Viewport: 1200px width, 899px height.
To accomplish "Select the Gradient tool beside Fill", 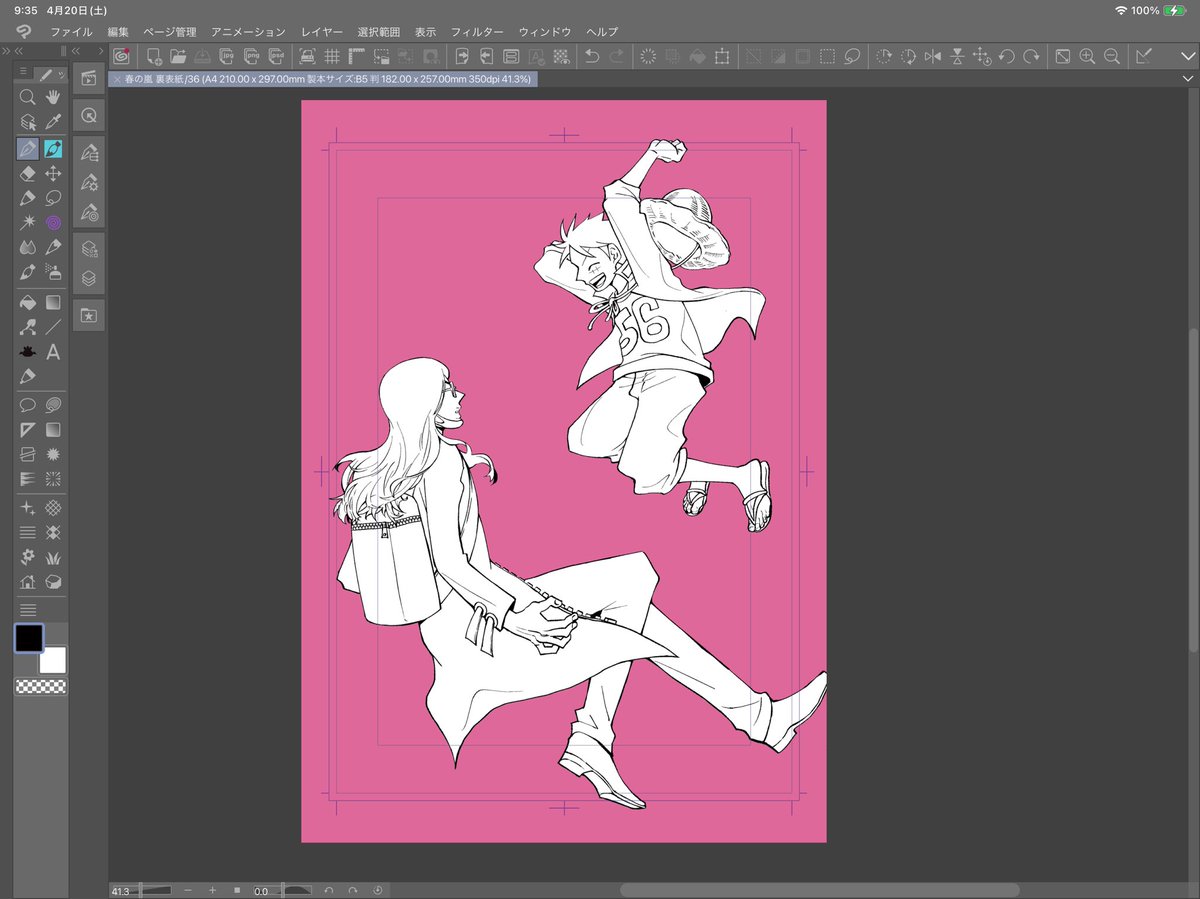I will [53, 301].
